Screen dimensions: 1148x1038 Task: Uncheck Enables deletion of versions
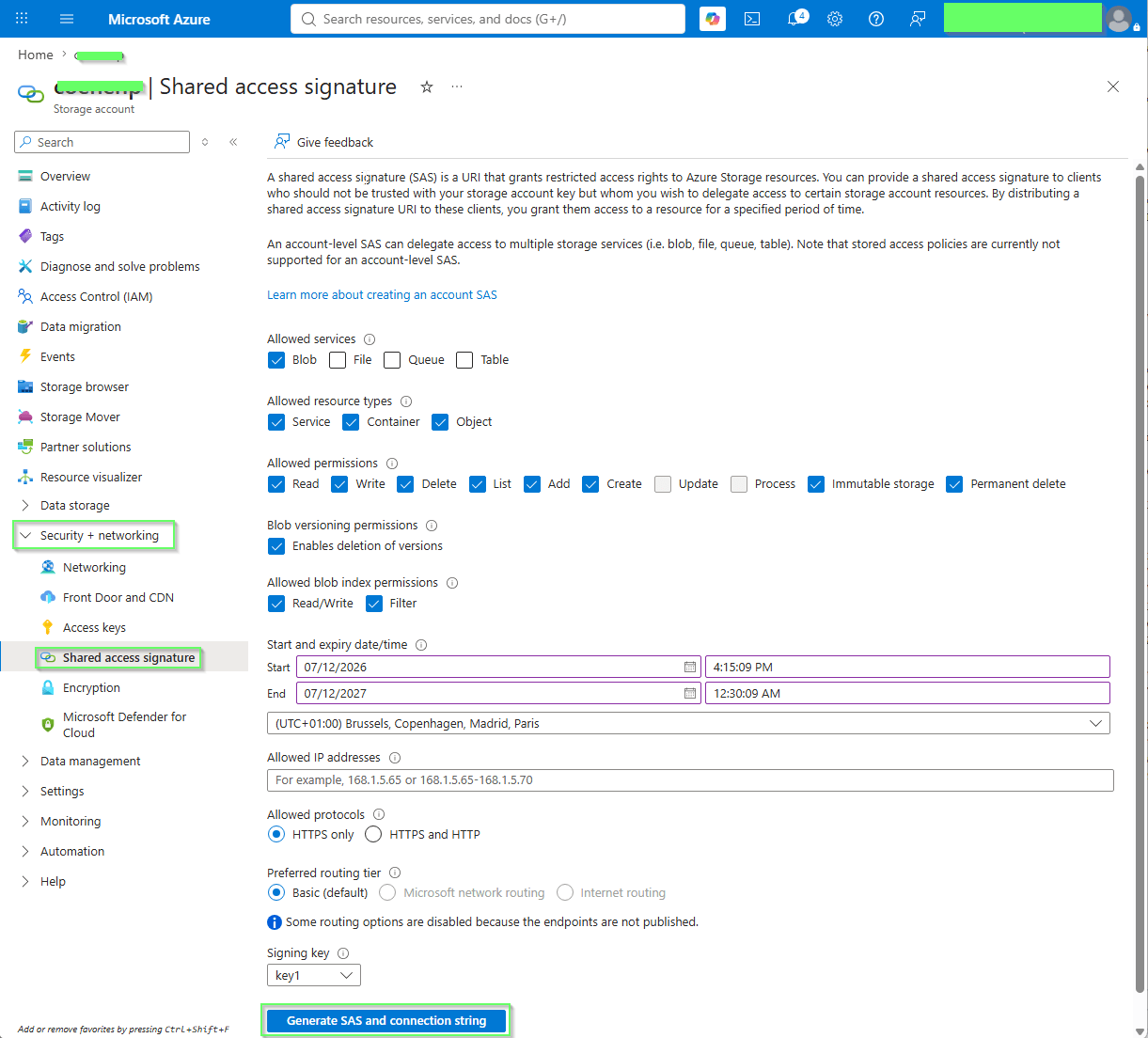point(276,546)
